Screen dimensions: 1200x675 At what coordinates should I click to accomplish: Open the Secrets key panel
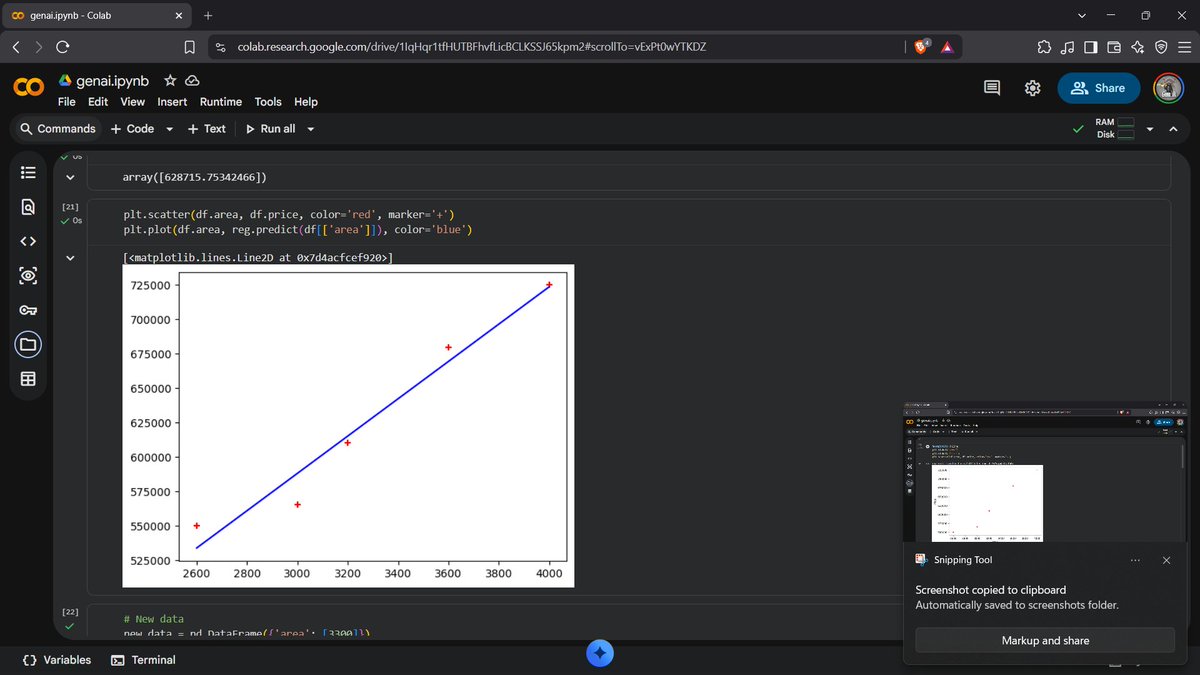point(28,310)
